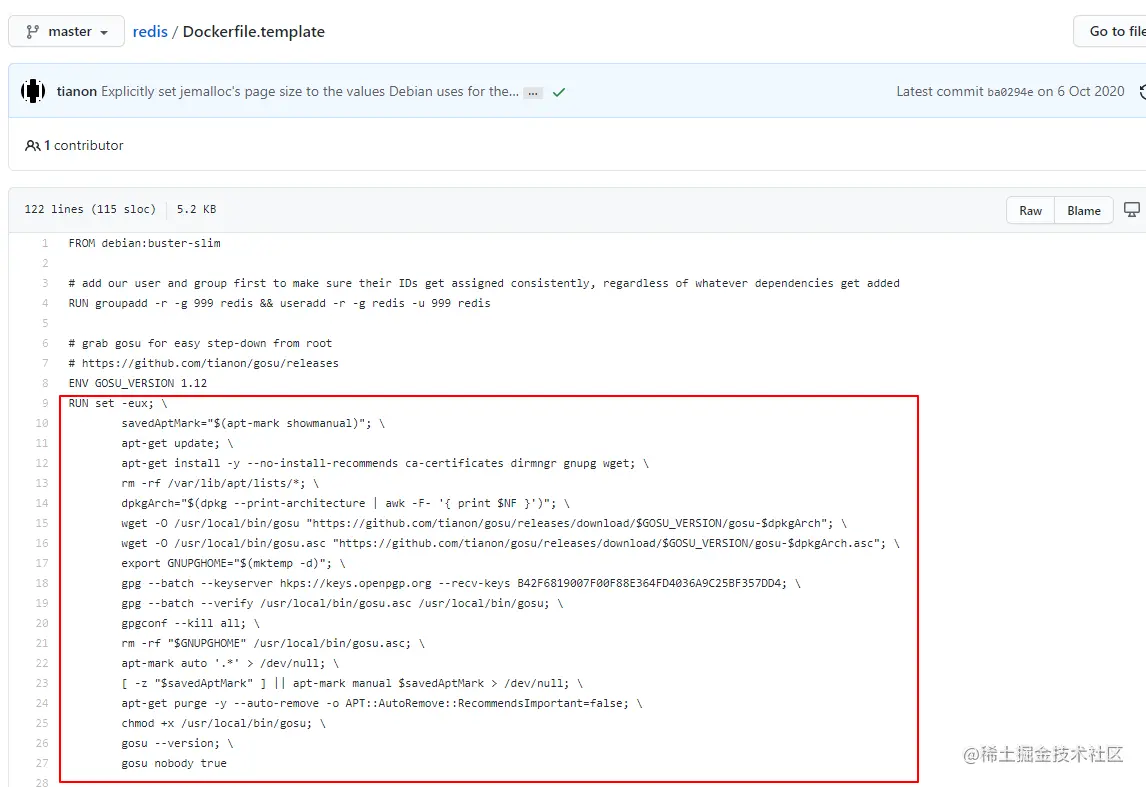Click the Dockerfile.template file name

coord(254,31)
